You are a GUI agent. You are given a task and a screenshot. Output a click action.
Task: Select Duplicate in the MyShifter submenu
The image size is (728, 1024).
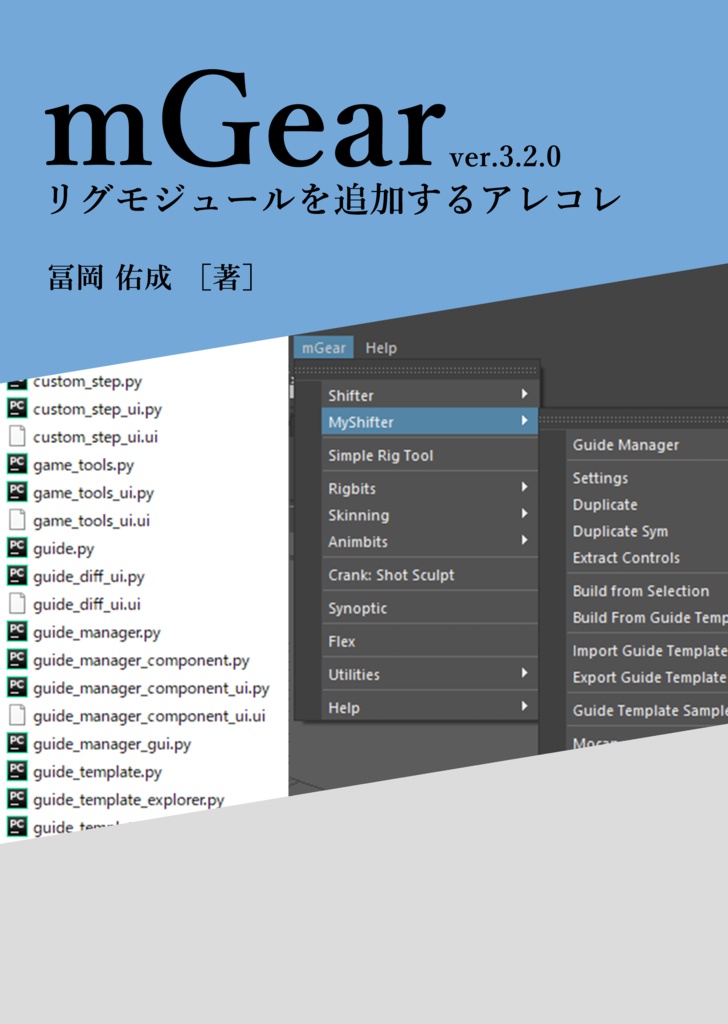(647, 505)
